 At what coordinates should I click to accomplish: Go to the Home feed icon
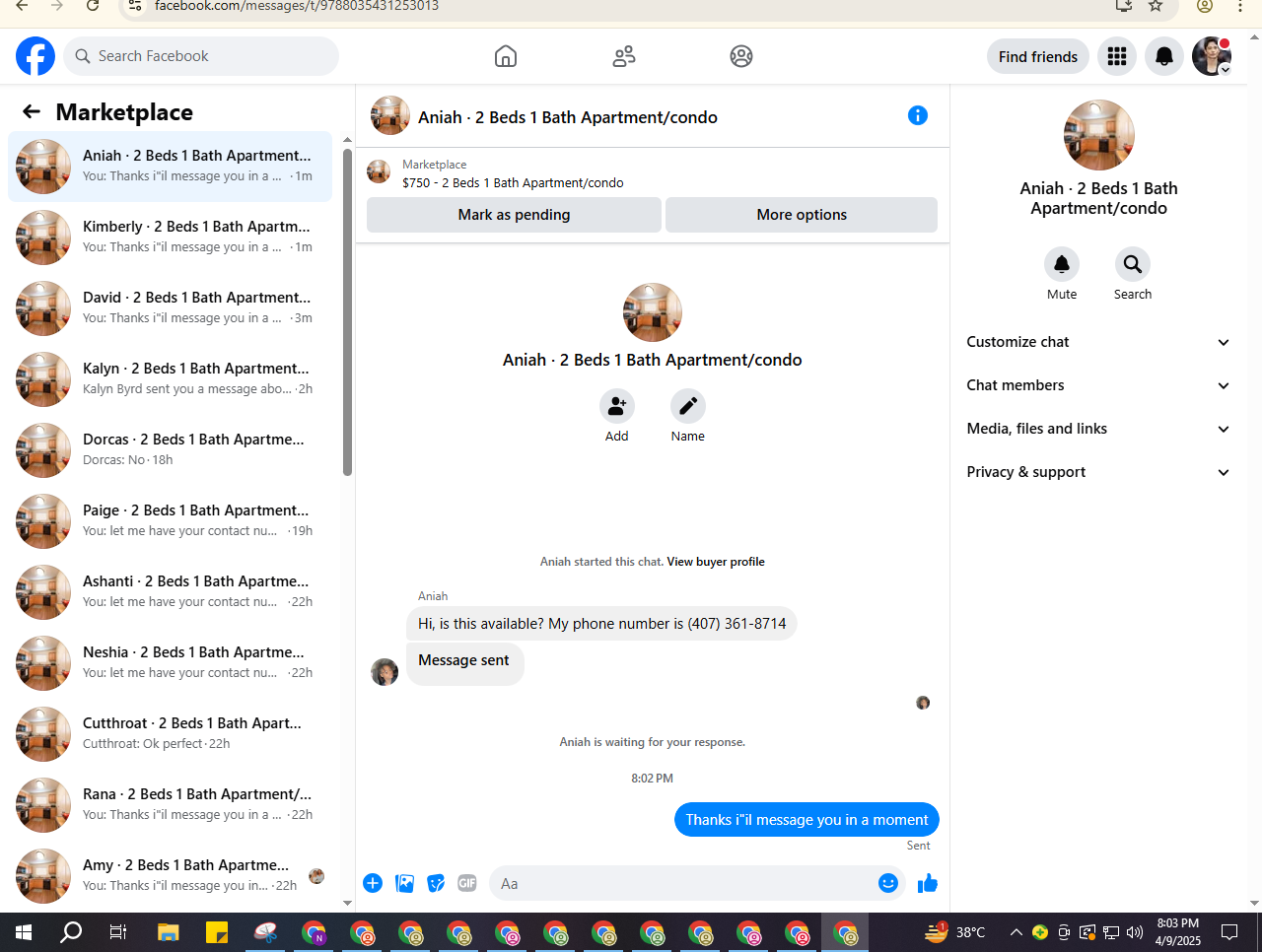tap(506, 56)
